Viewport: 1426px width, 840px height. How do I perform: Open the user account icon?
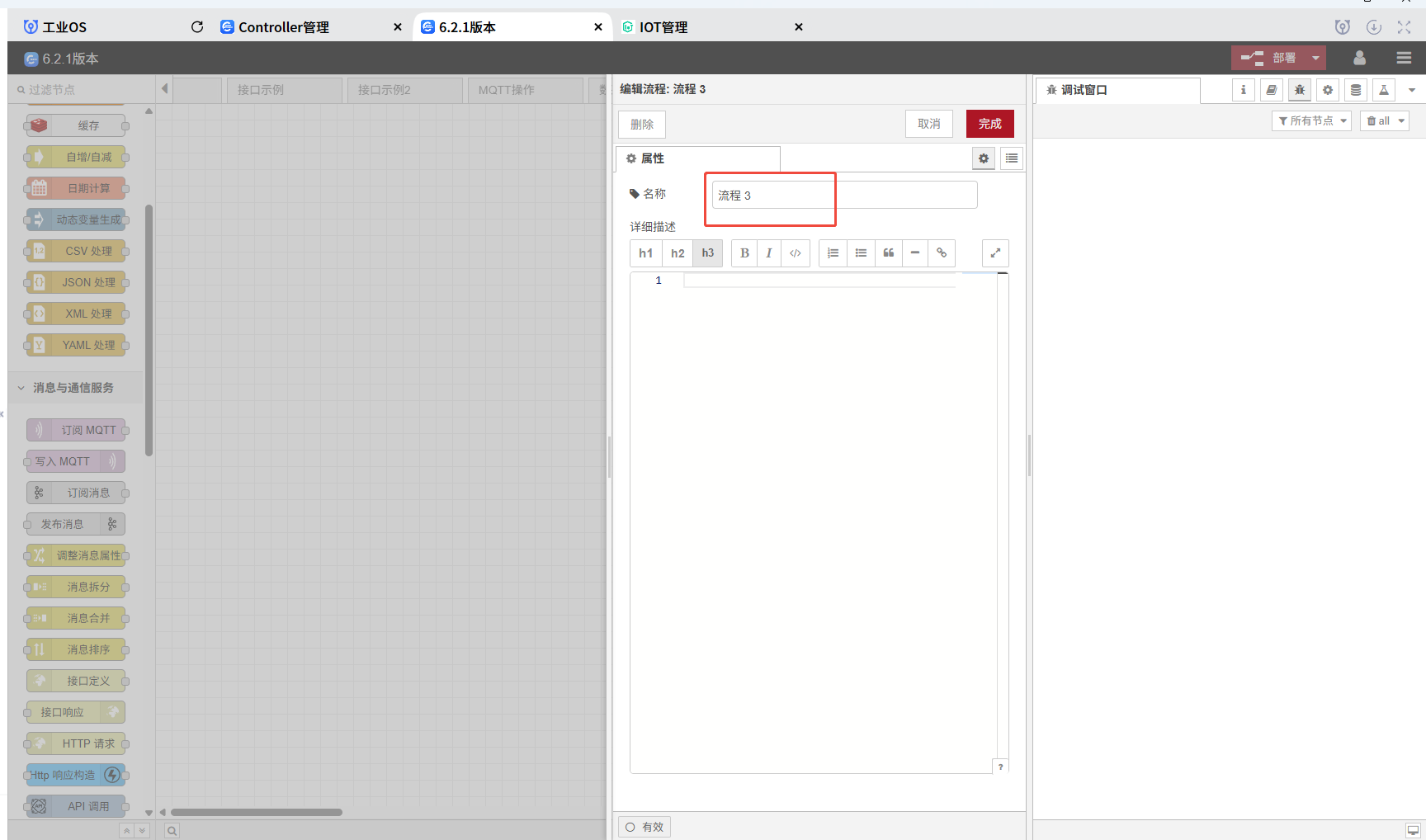1359,58
